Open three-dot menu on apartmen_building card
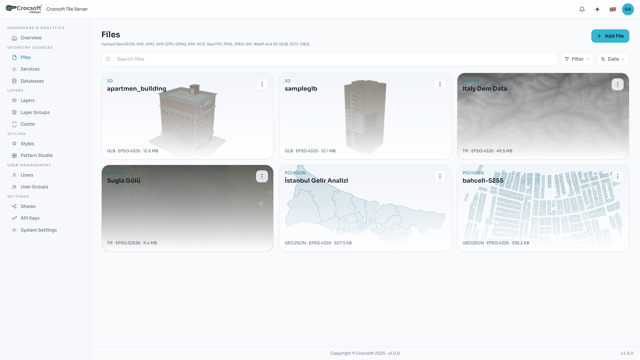This screenshot has width=640, height=360. 262,84
